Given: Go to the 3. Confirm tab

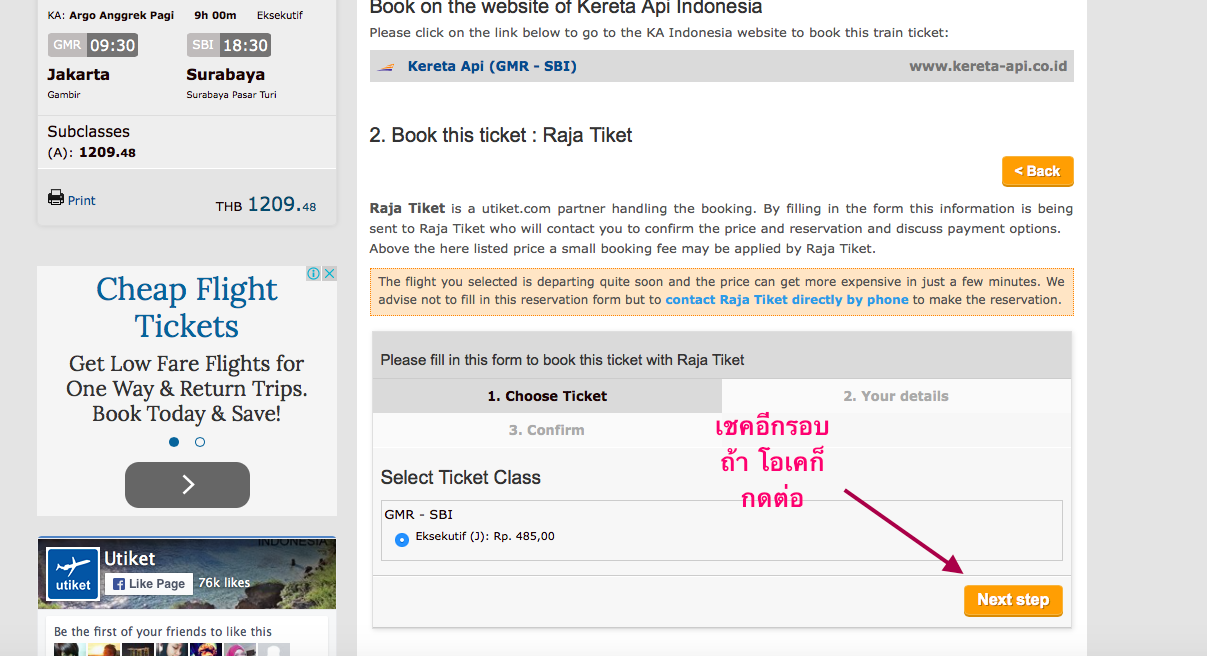Looking at the screenshot, I should pyautogui.click(x=547, y=430).
